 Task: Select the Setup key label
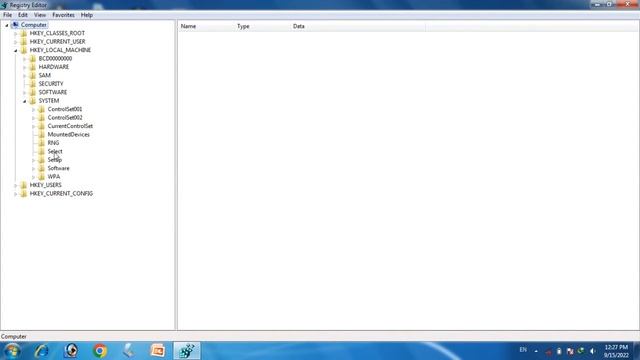point(55,160)
